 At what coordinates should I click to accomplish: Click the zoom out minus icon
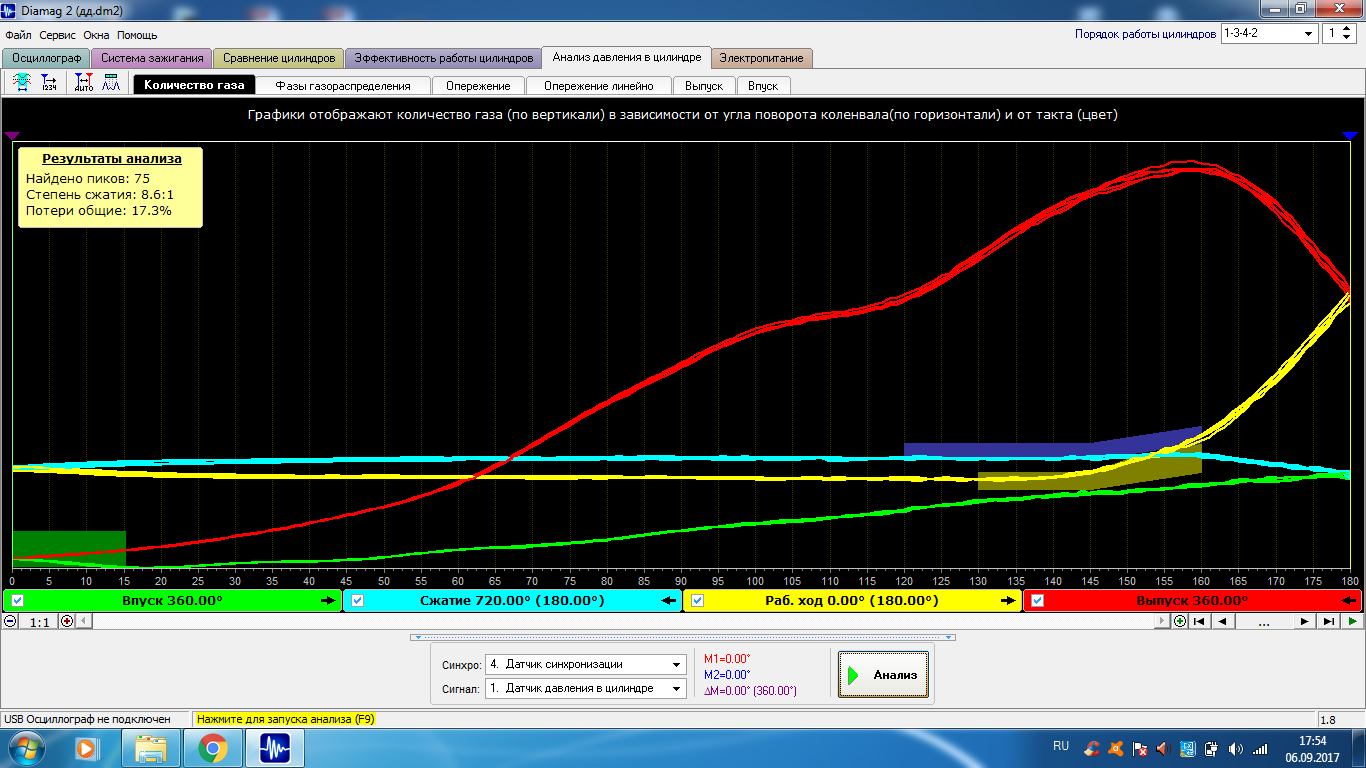click(x=10, y=621)
